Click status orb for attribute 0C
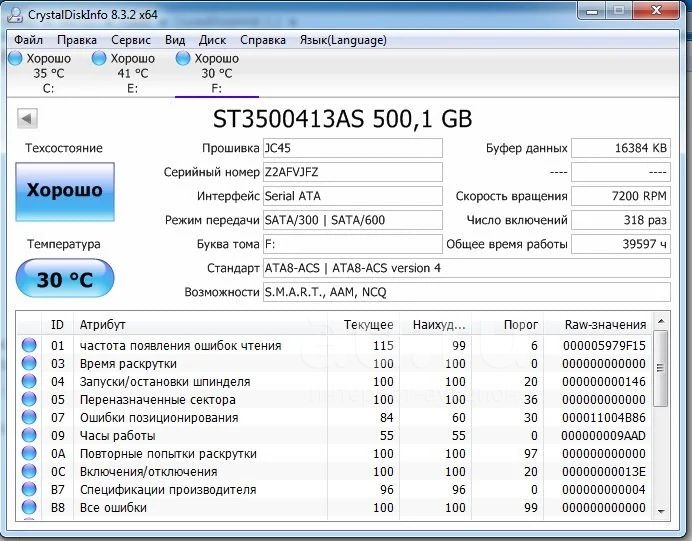The width and height of the screenshot is (692, 541). pos(29,471)
